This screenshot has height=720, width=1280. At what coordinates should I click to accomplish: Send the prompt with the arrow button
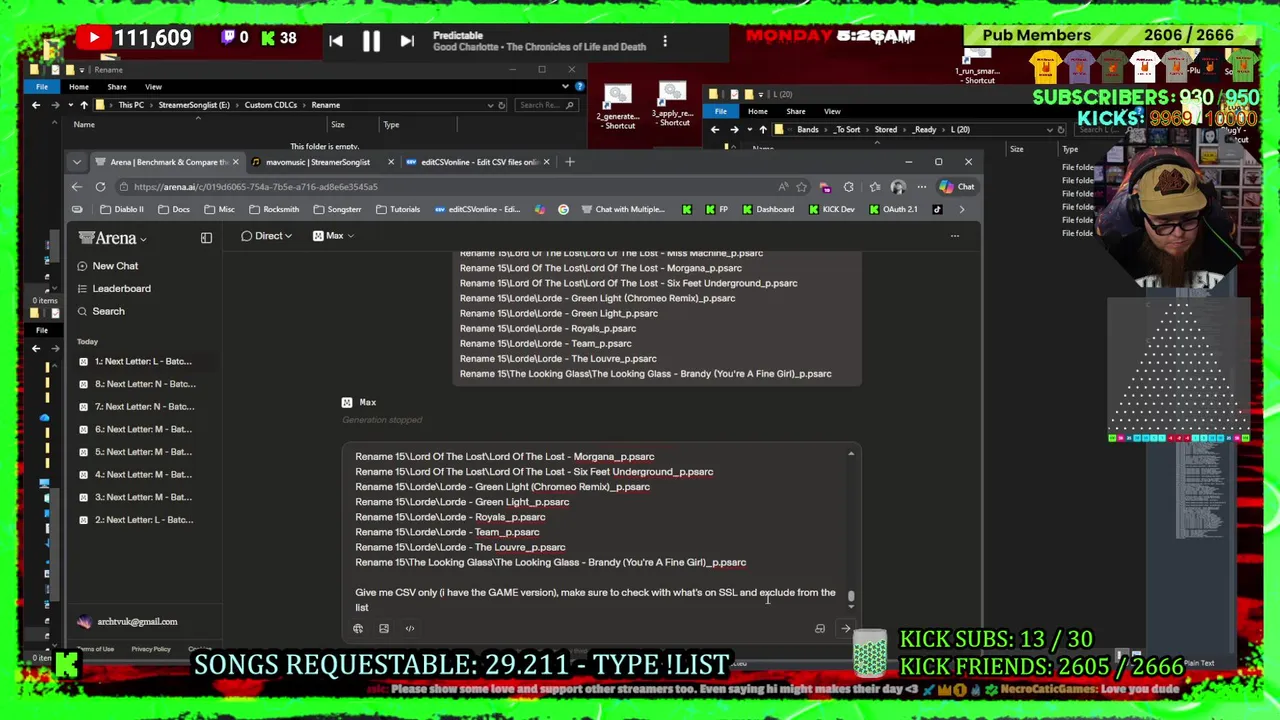[x=846, y=629]
